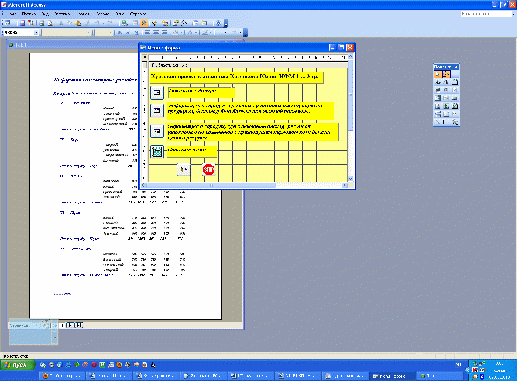The image size is (518, 382).
Task: Click the Ask a question box
Action: click(486, 14)
